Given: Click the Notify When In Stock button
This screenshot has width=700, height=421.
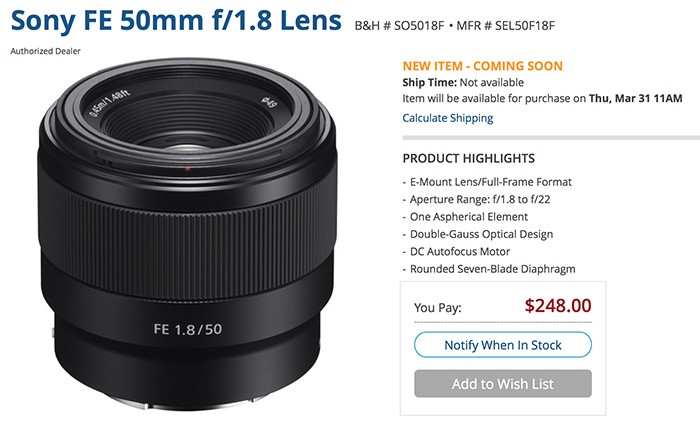Looking at the screenshot, I should 503,345.
